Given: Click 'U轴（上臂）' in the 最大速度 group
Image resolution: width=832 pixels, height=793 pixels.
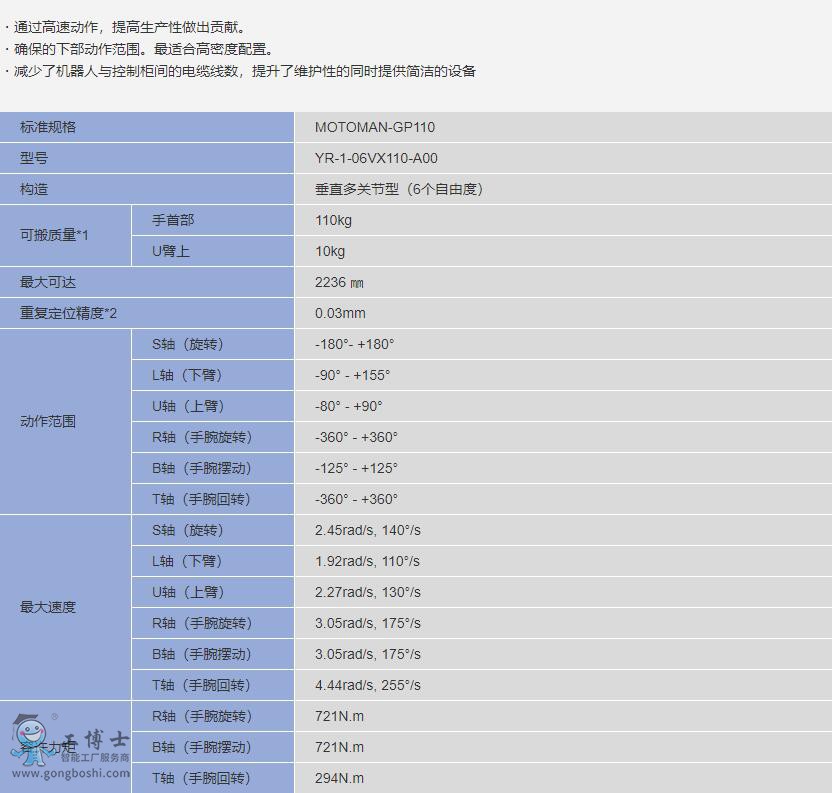Looking at the screenshot, I should pos(188,592).
